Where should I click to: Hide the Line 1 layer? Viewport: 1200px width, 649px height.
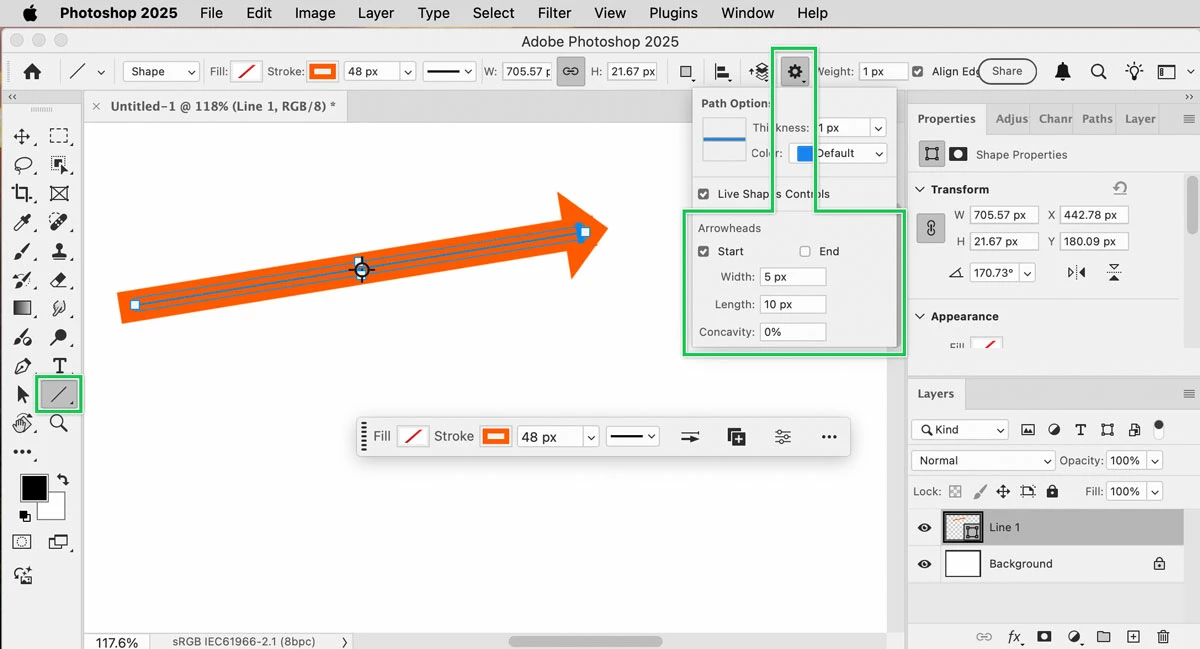(924, 527)
